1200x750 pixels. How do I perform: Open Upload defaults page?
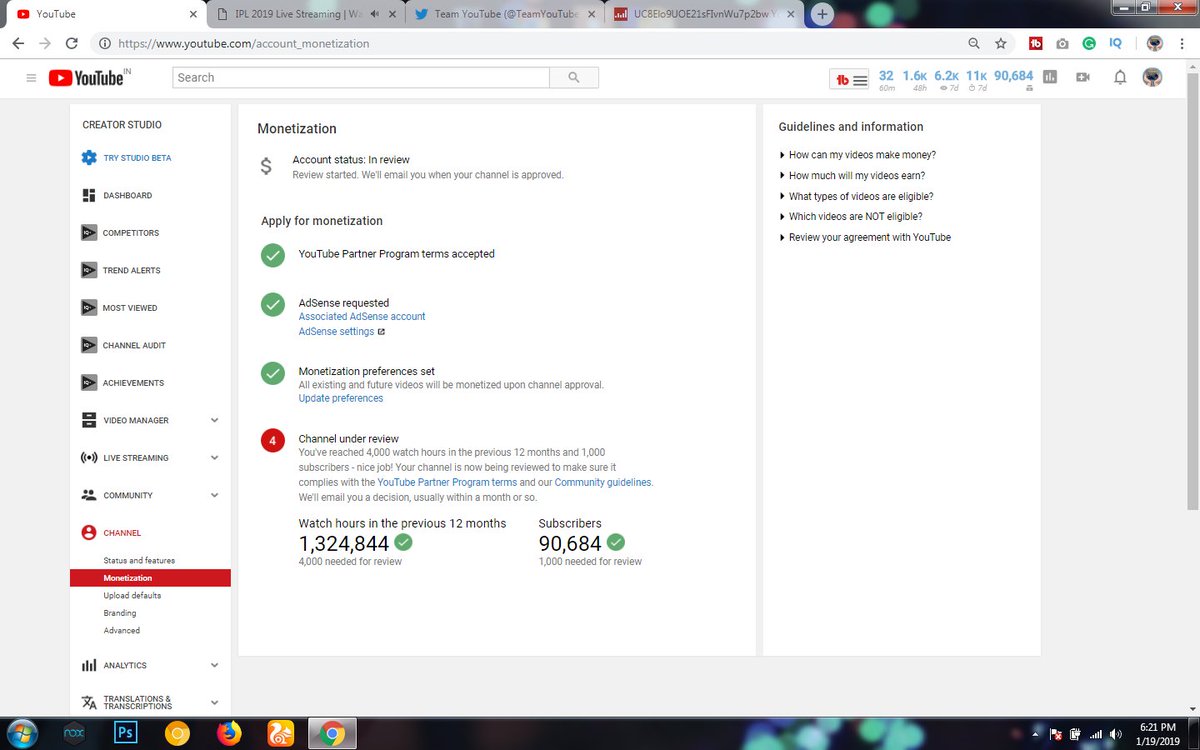click(132, 596)
